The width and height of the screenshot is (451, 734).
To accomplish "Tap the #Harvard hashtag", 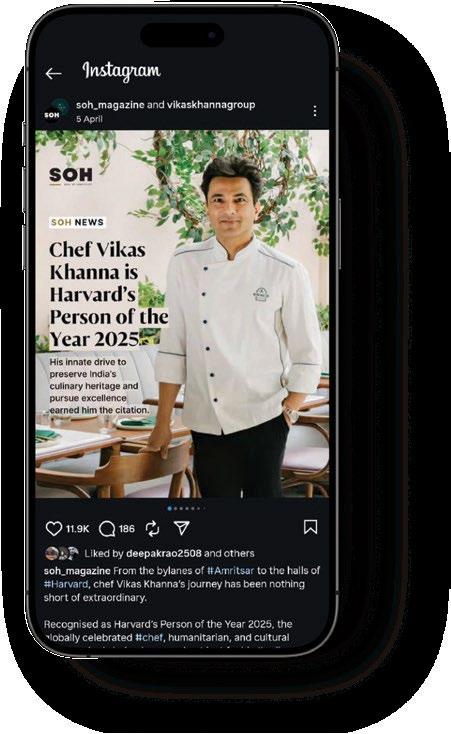I will (66, 584).
